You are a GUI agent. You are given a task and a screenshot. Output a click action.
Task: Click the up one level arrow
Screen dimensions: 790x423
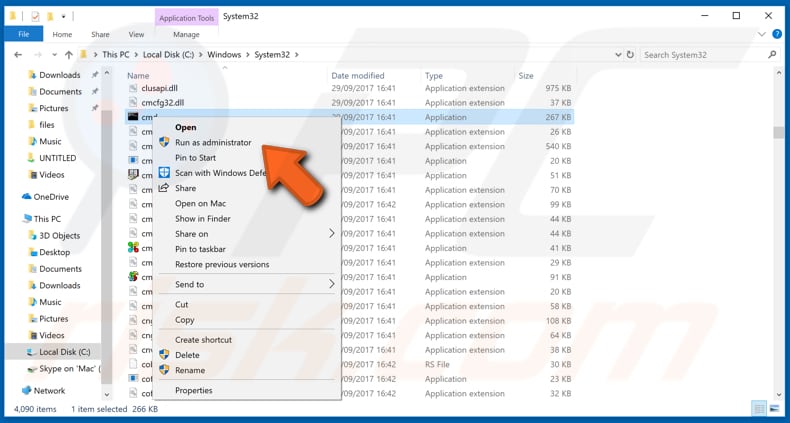click(69, 54)
